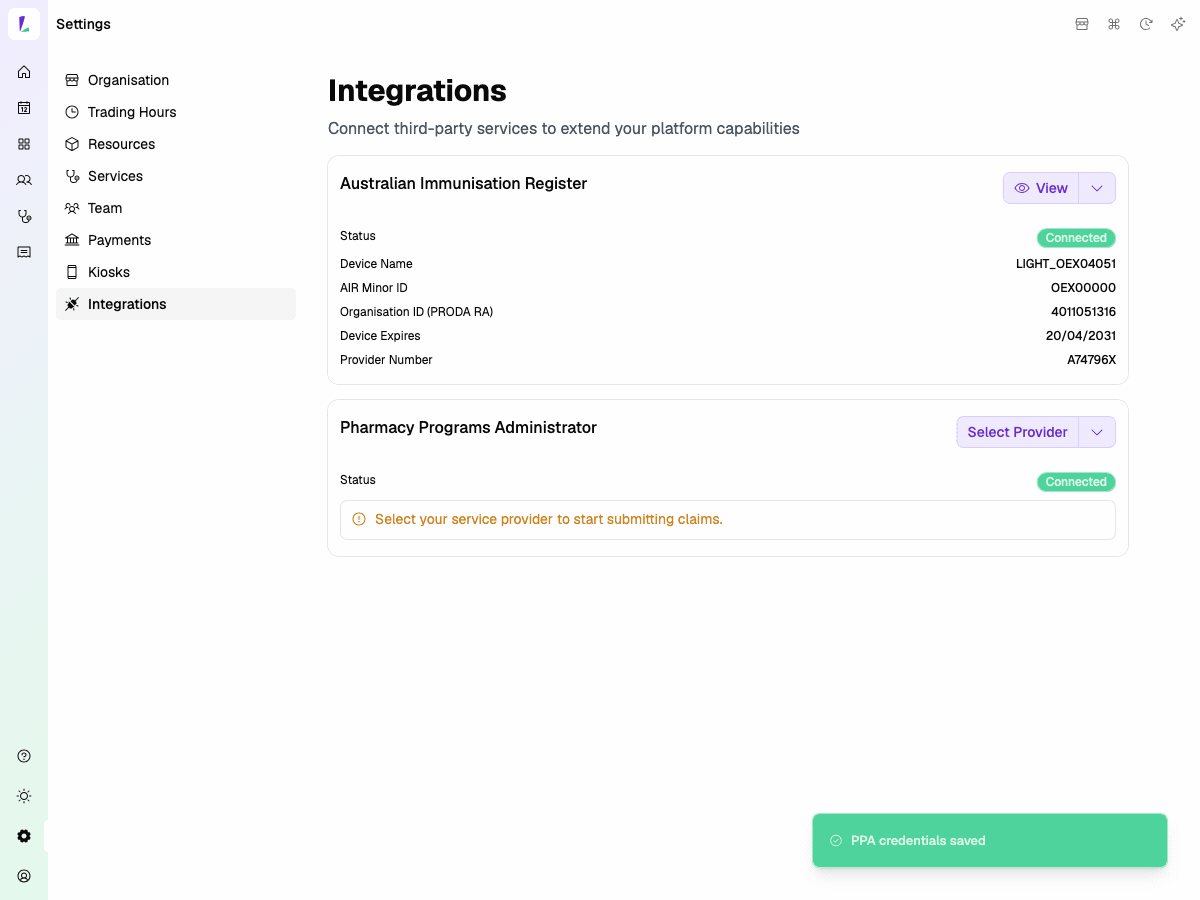Click the provider number A74796X
The image size is (1200, 900).
point(1091,360)
